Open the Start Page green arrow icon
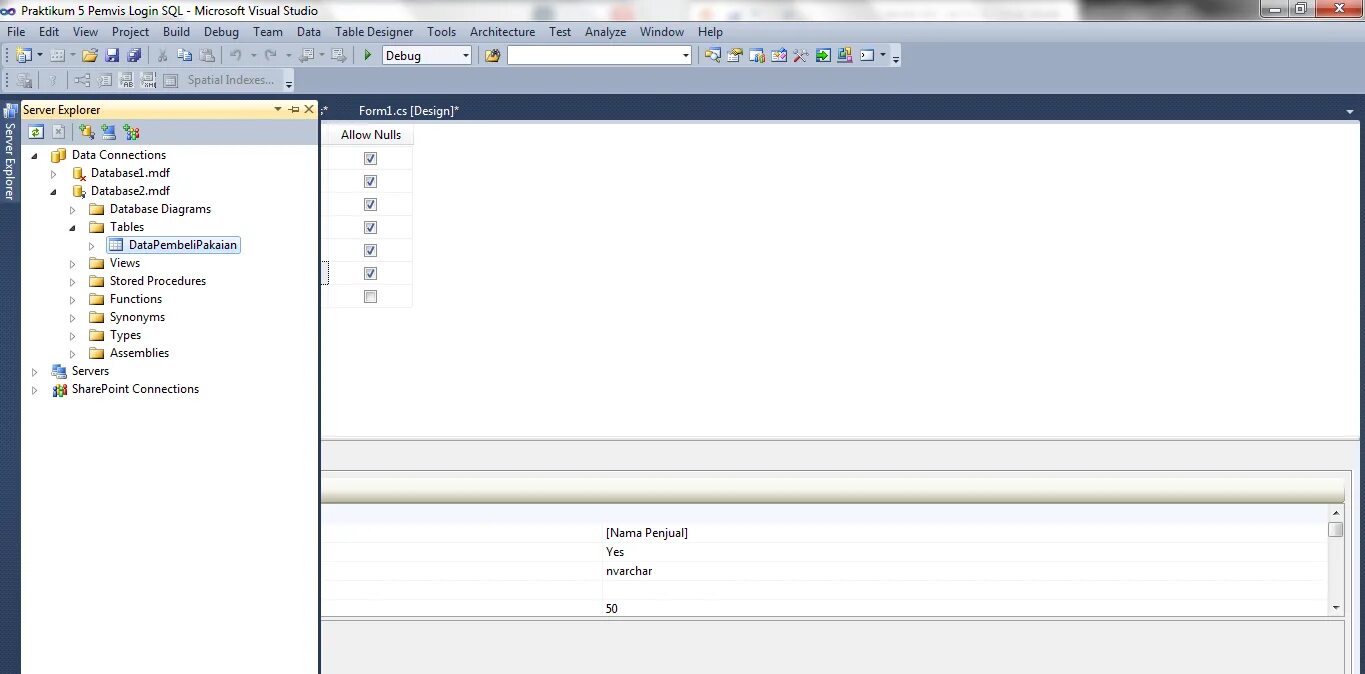 coord(823,55)
